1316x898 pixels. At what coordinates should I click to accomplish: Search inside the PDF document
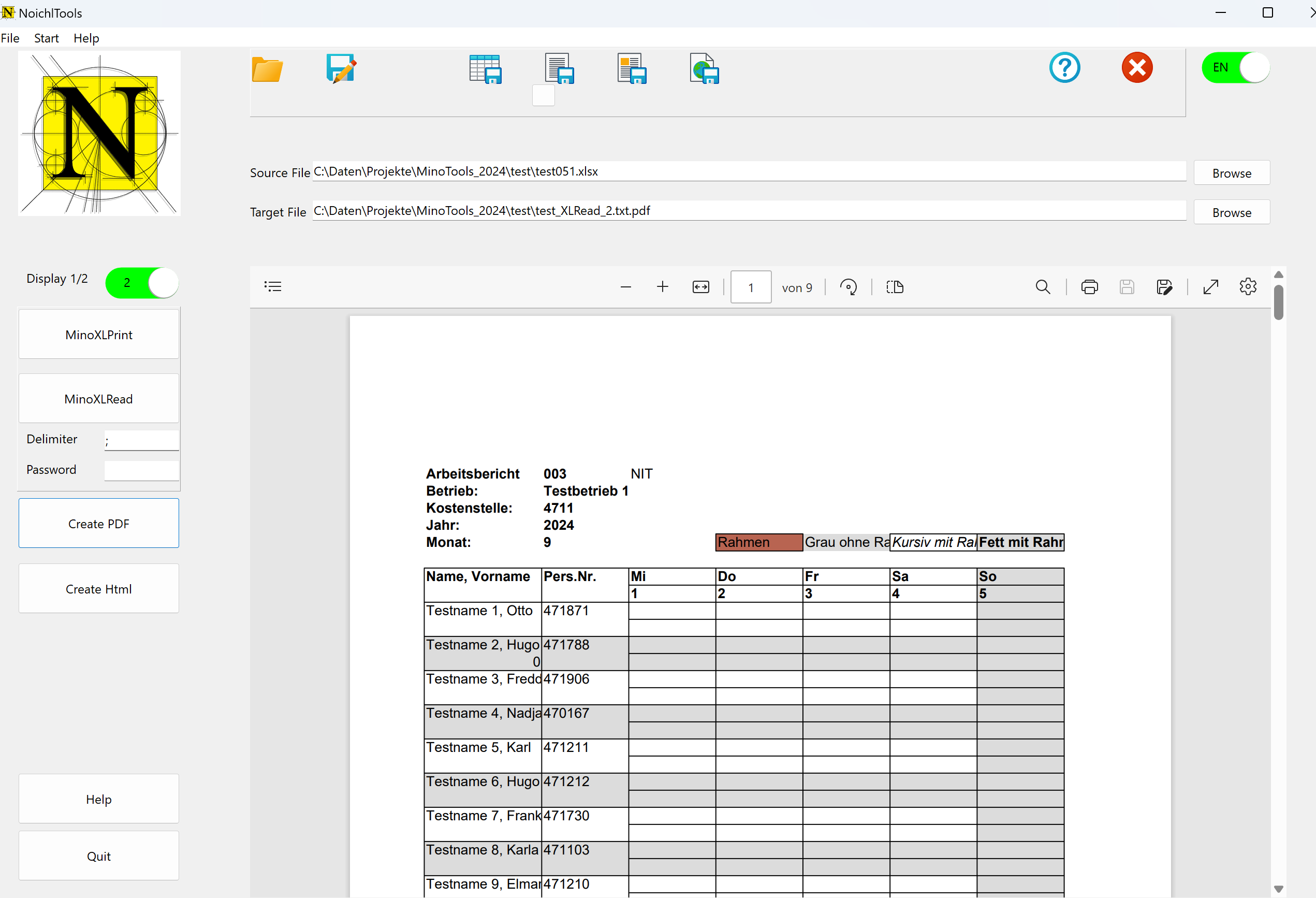[1043, 287]
